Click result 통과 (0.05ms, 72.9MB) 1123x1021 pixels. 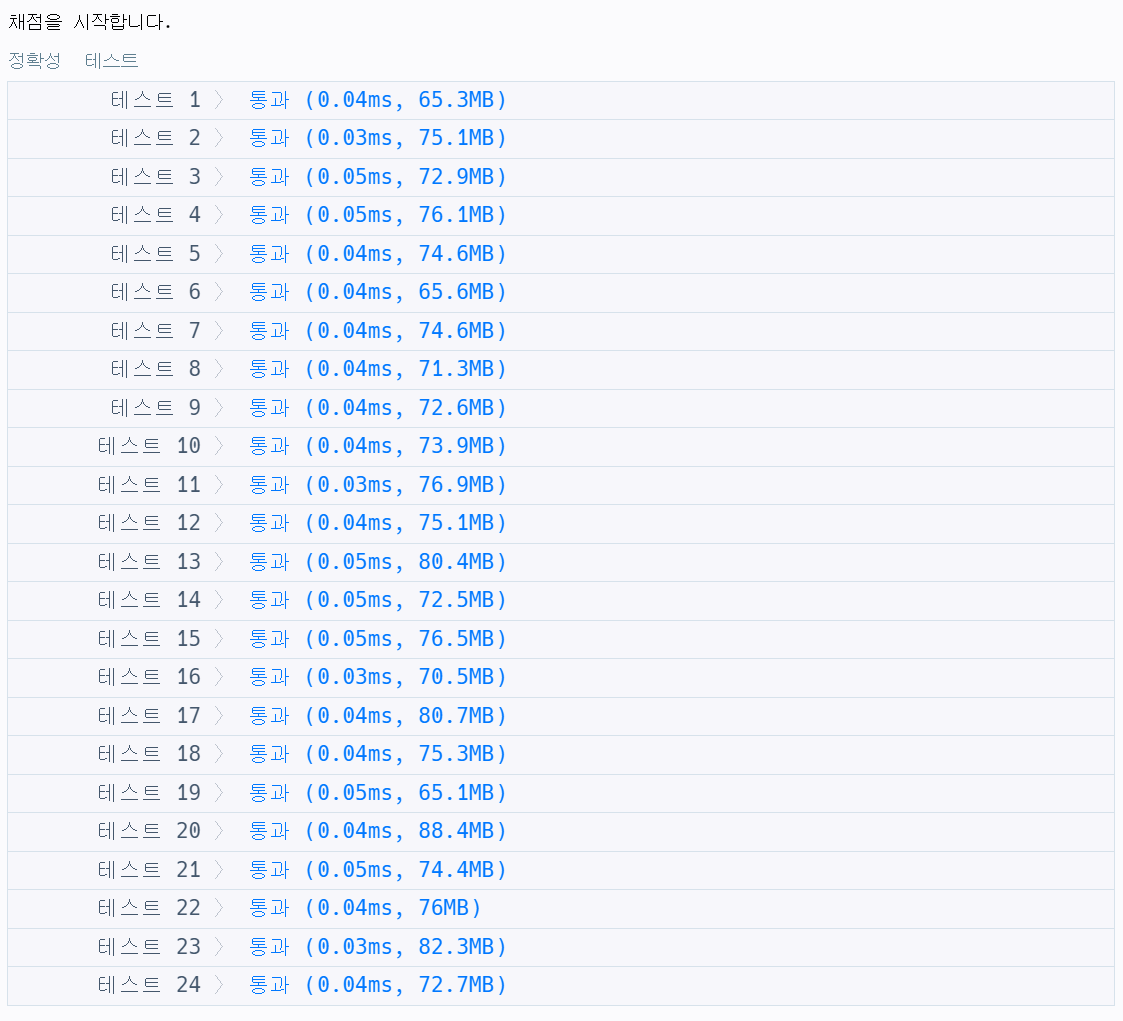pyautogui.click(x=377, y=176)
